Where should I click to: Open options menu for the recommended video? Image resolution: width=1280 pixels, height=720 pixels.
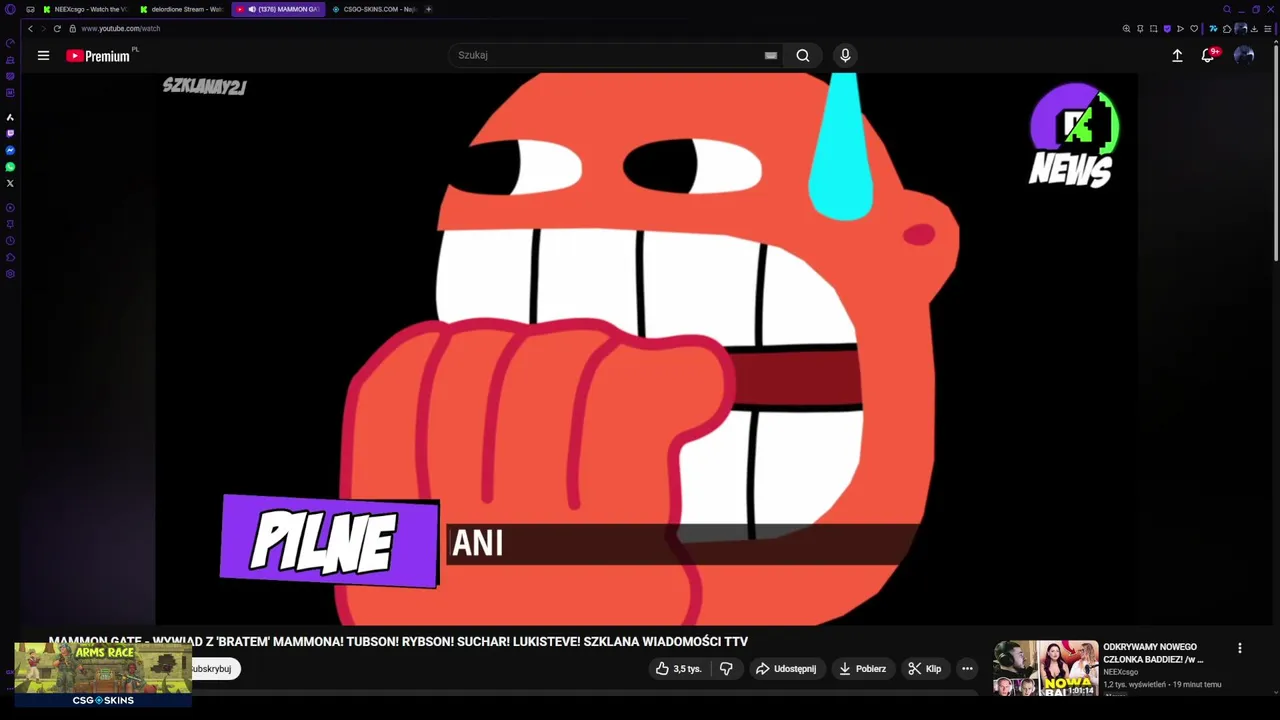1240,648
